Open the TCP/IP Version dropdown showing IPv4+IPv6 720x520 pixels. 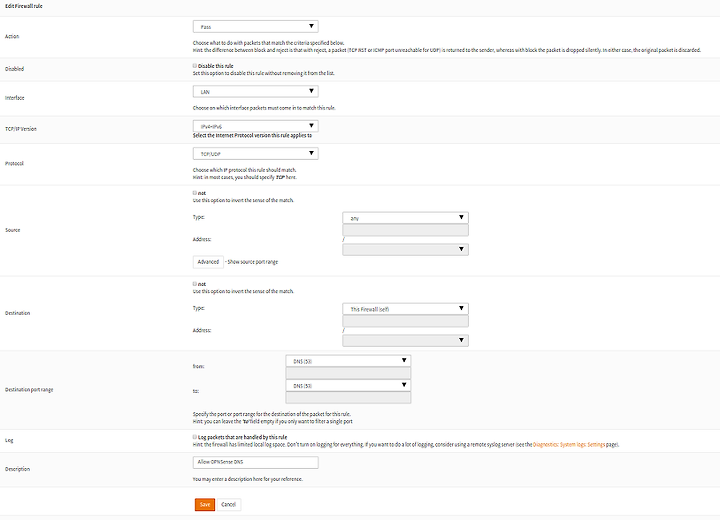(x=255, y=126)
